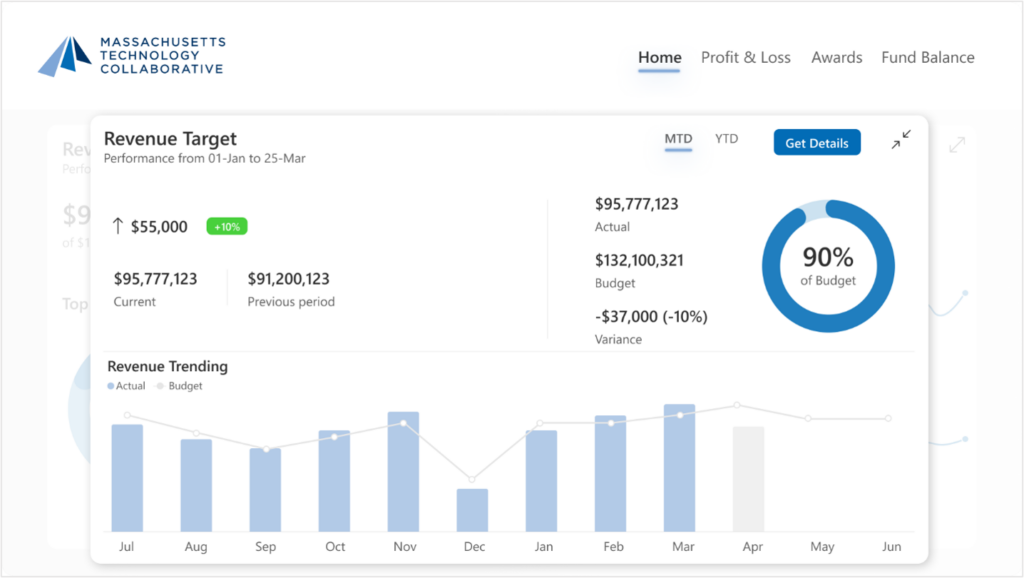Select the MTD view
This screenshot has height=578, width=1024.
point(678,139)
